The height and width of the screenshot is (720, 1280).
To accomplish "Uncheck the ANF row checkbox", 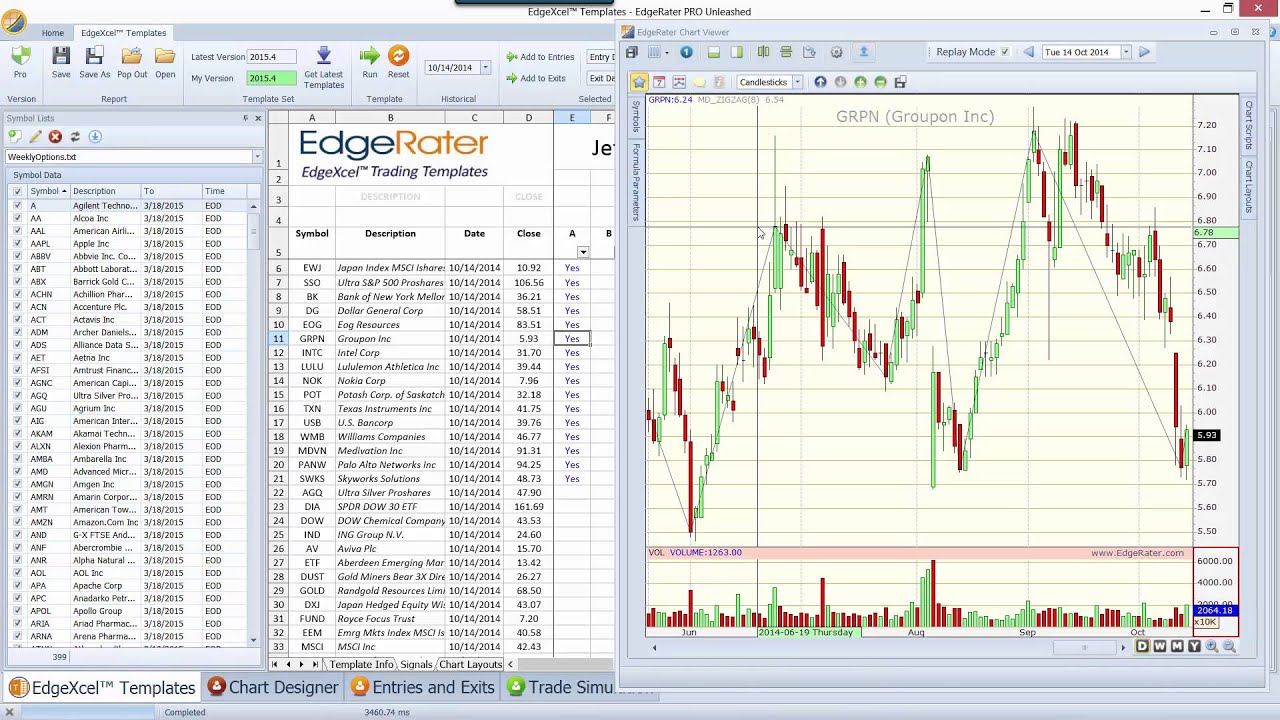I will click(x=17, y=547).
